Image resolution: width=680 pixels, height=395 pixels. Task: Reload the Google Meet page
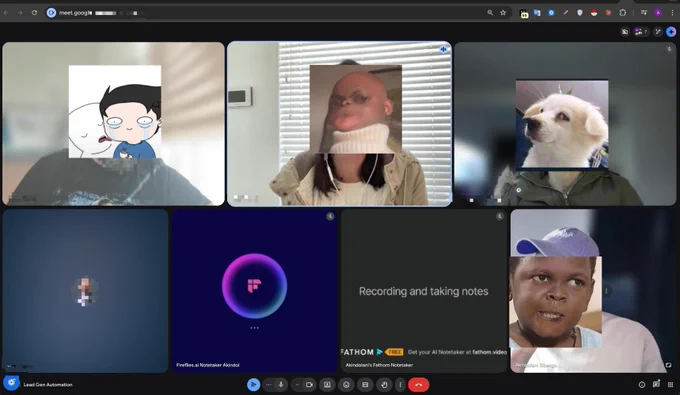click(x=34, y=13)
